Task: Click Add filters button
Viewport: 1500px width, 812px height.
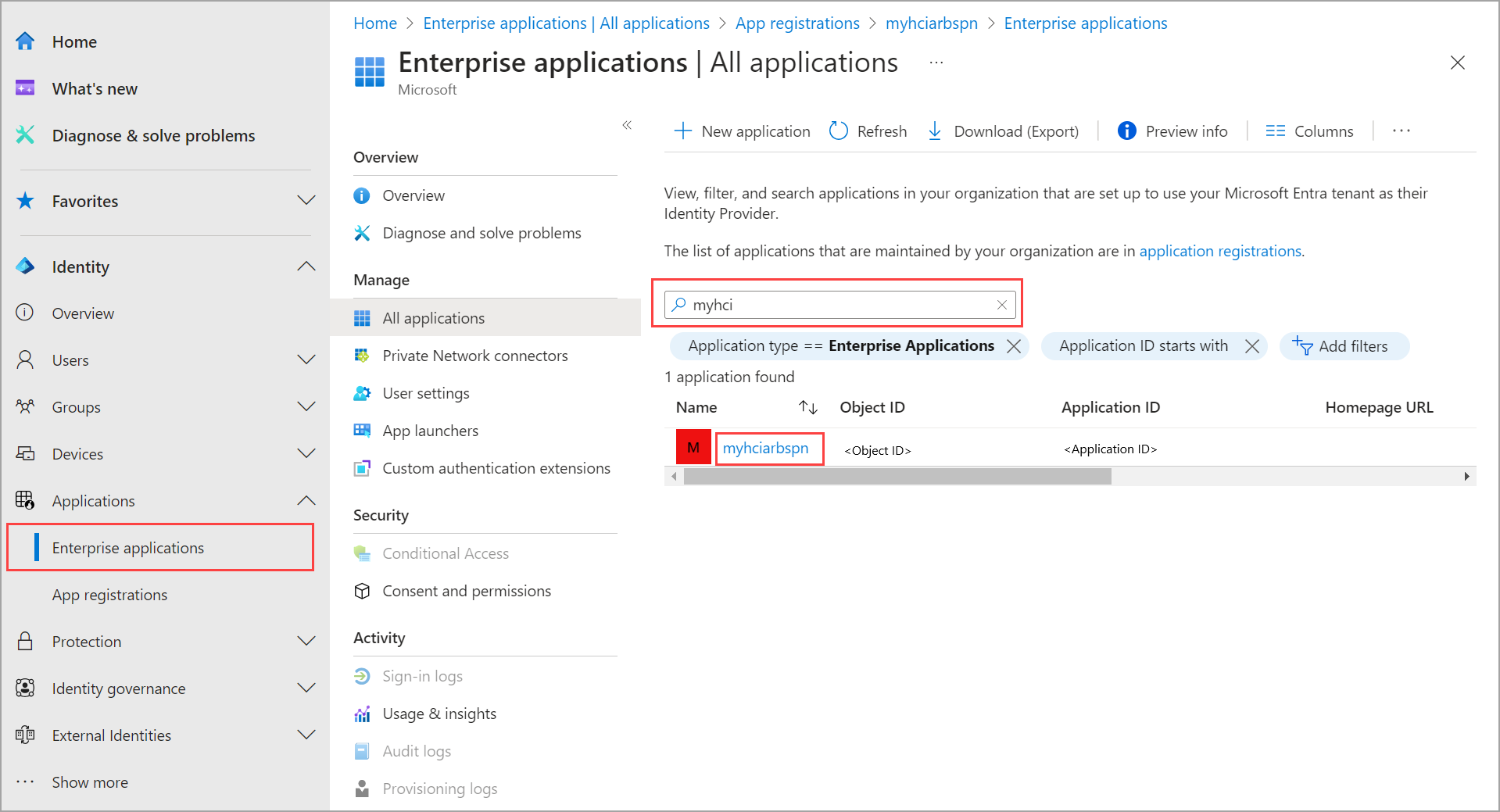Action: 1344,346
